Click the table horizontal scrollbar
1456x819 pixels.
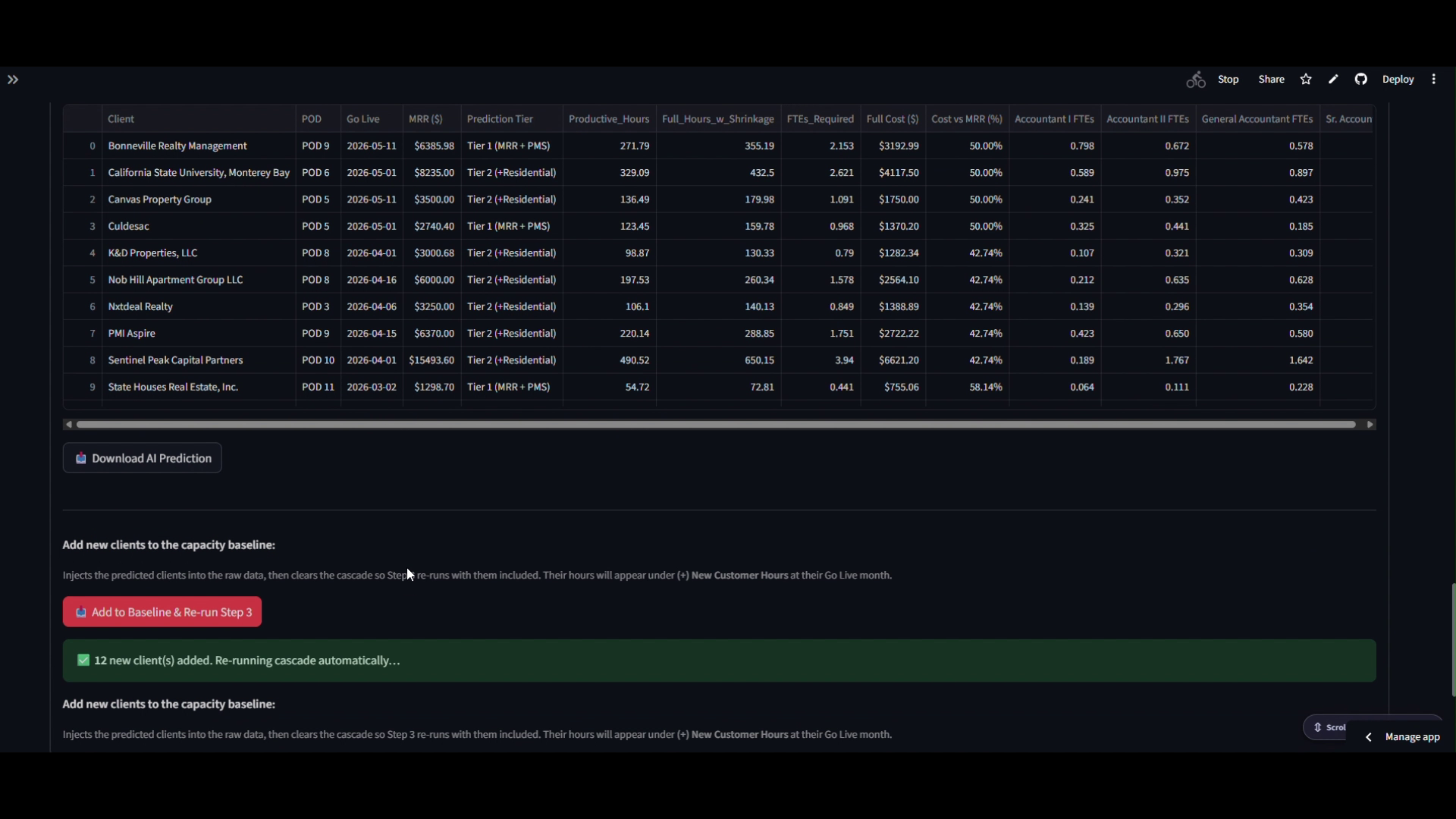tap(716, 425)
